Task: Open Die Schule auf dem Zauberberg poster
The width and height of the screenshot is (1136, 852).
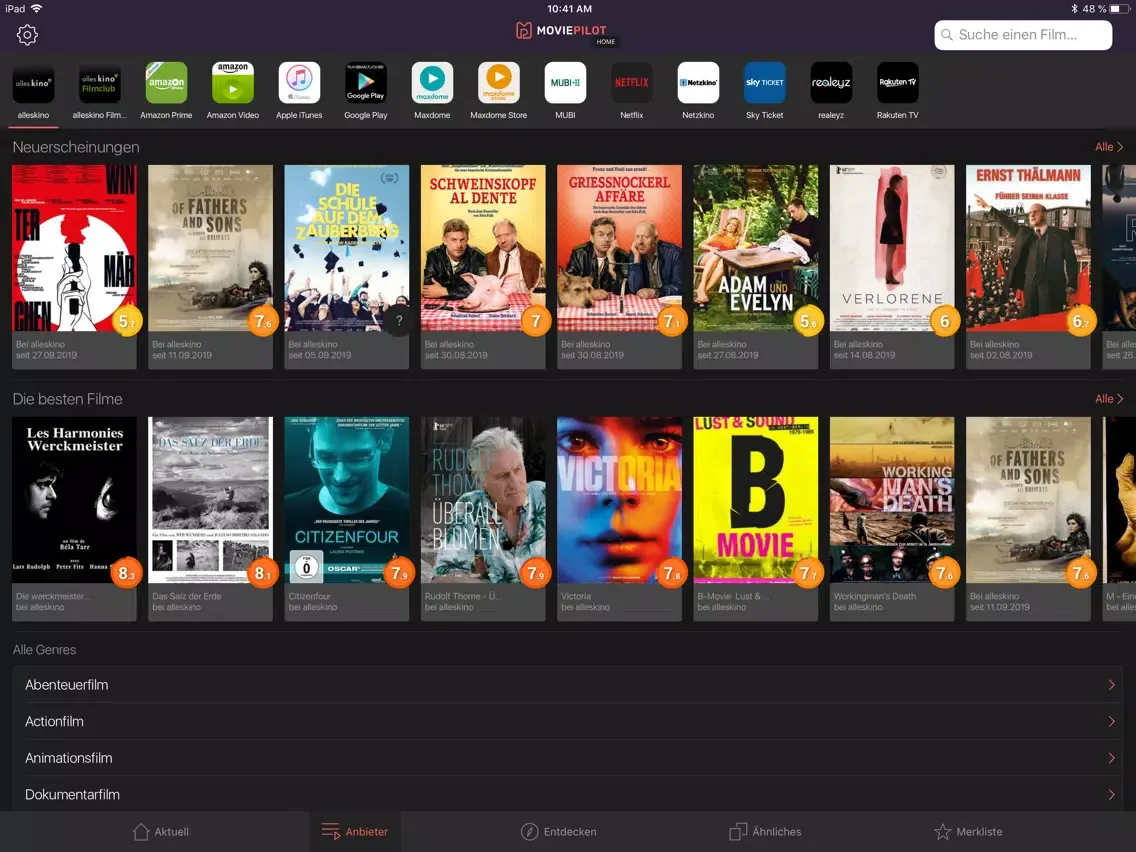Action: pos(346,248)
